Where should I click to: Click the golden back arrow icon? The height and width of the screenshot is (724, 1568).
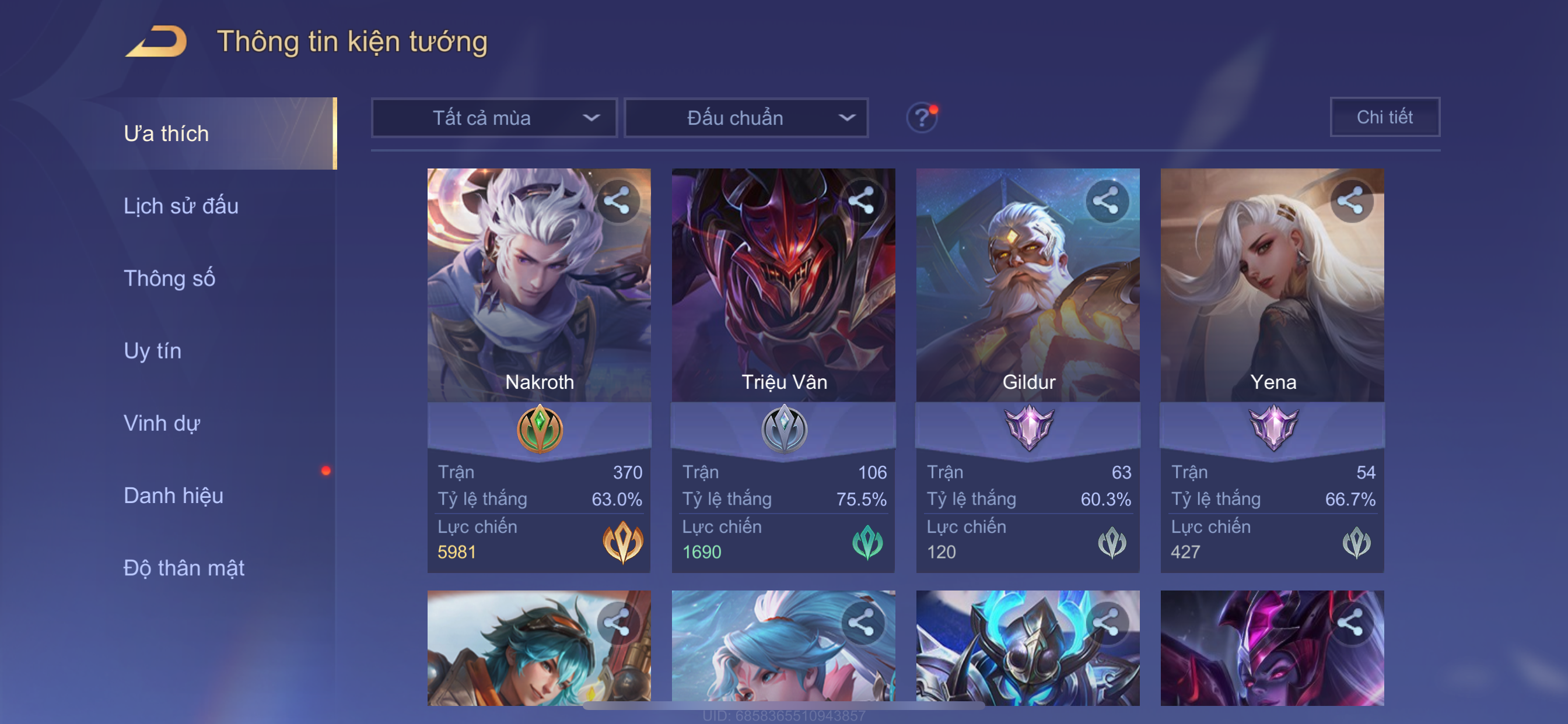click(x=156, y=41)
